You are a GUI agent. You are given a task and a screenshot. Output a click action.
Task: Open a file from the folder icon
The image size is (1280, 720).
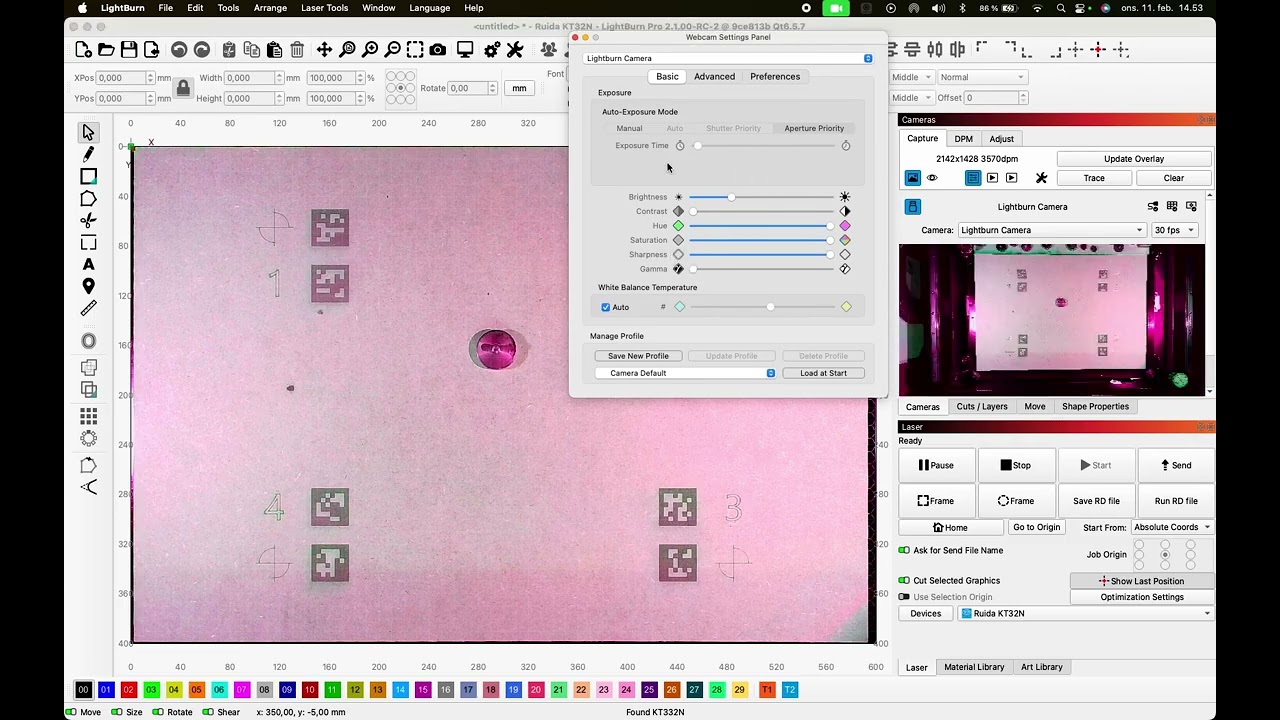tap(106, 50)
